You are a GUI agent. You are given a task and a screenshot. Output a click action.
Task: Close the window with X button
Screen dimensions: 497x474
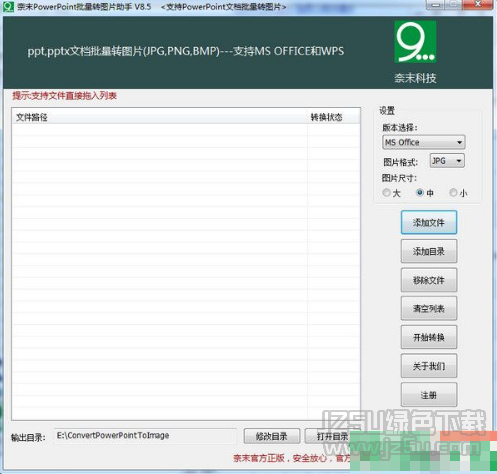tap(478, 4)
